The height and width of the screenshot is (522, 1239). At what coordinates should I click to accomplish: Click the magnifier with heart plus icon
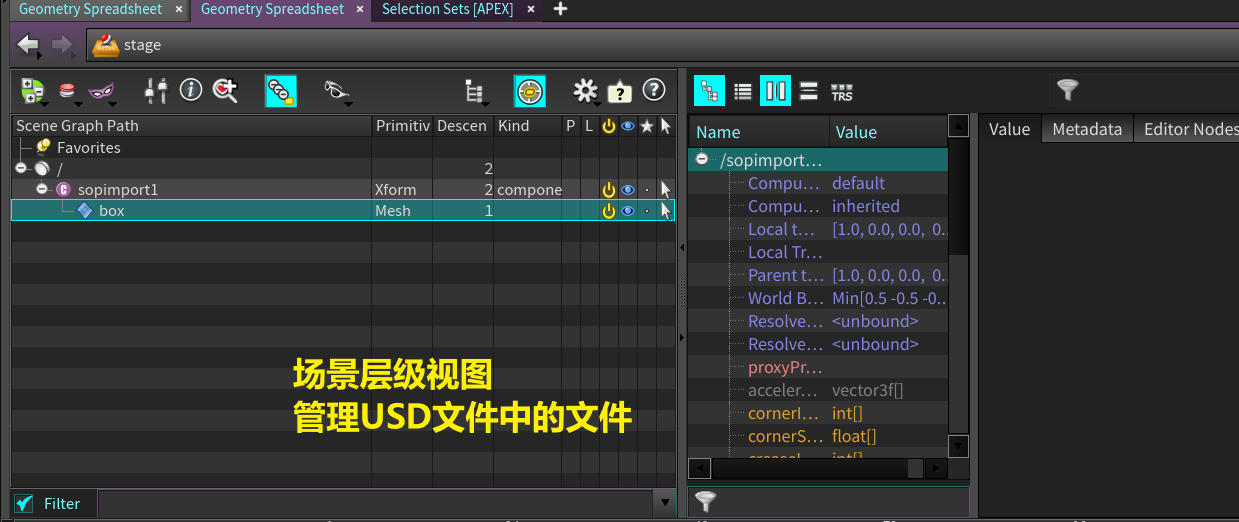[x=225, y=91]
